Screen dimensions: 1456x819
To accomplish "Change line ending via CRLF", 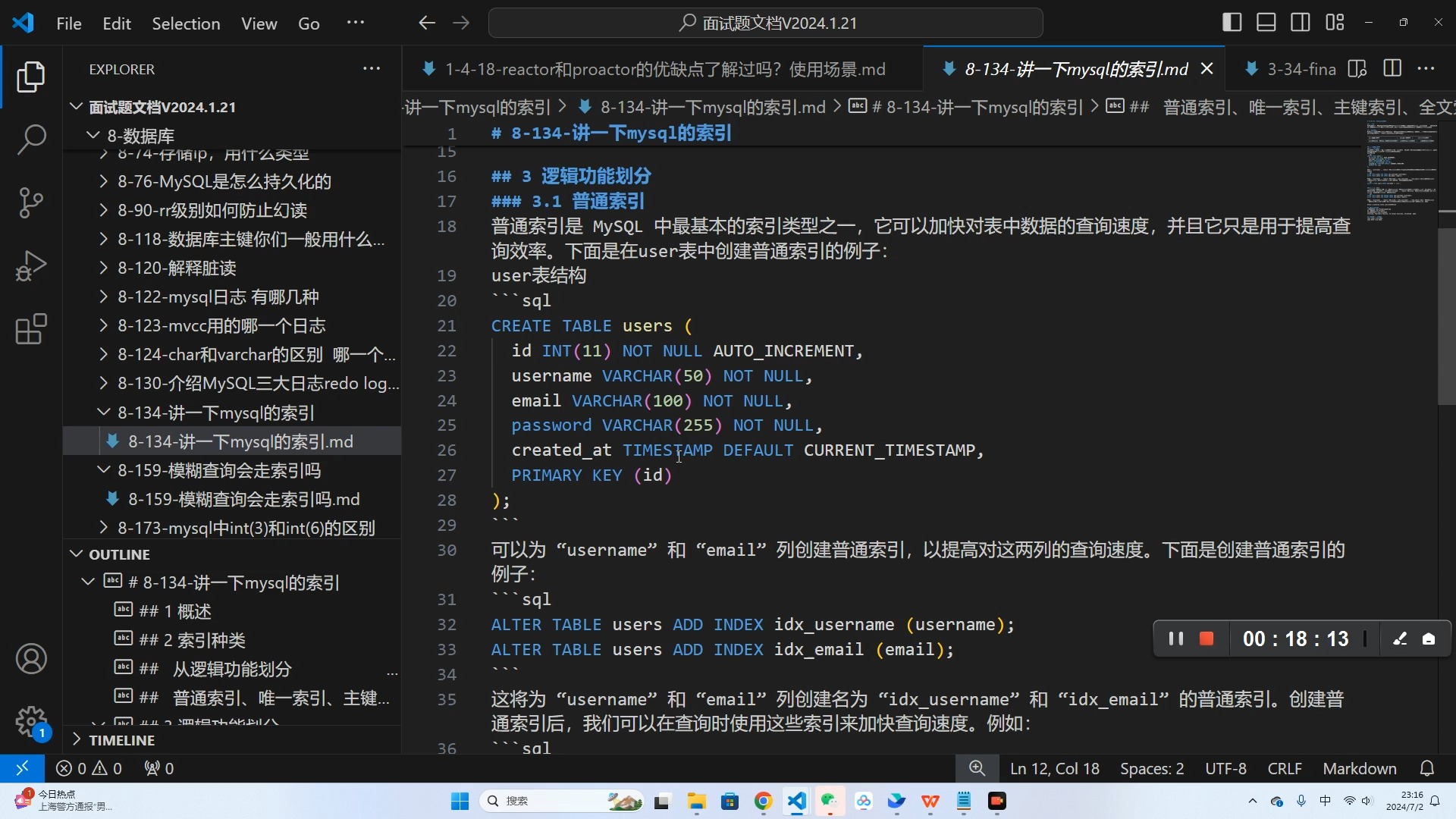I will point(1285,768).
